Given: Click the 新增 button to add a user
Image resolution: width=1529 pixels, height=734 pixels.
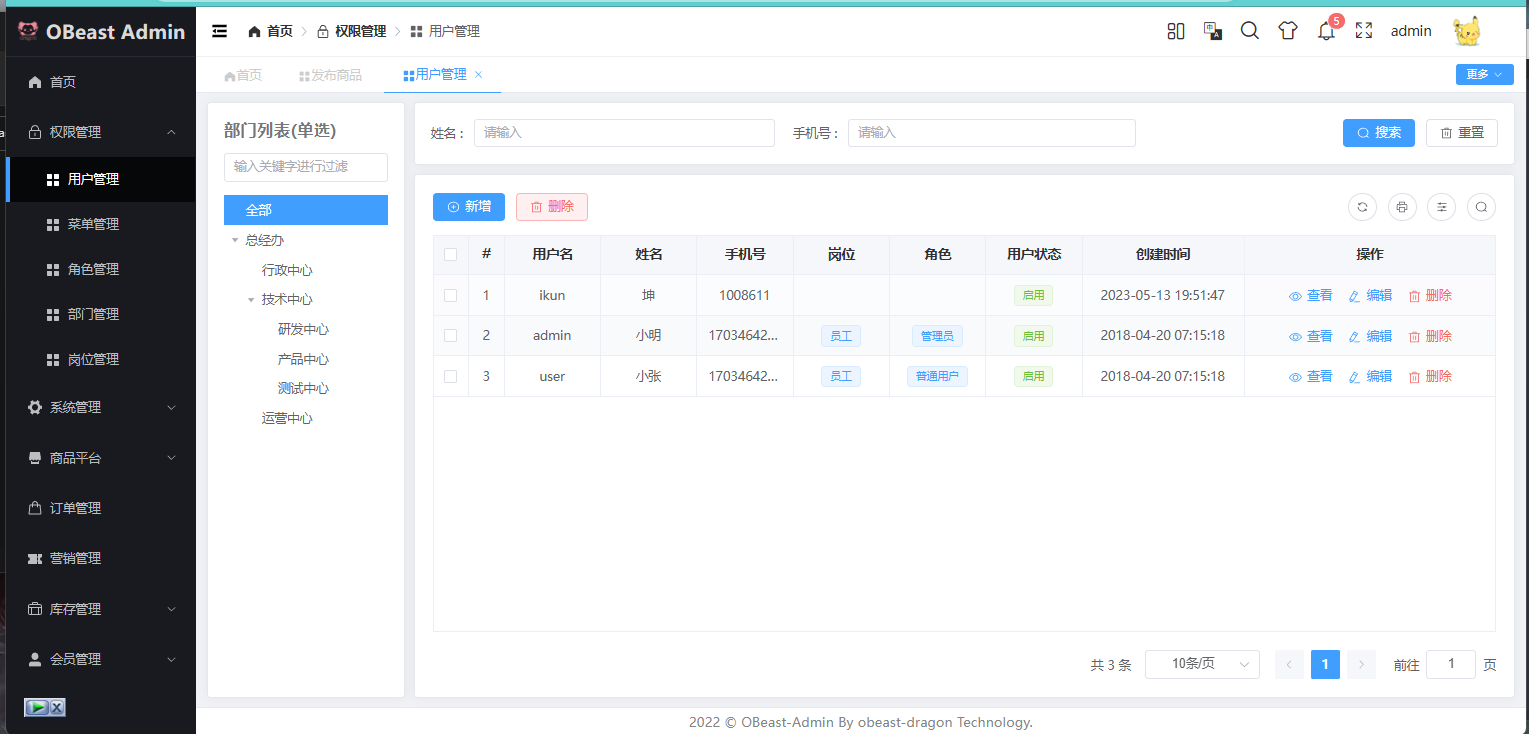Looking at the screenshot, I should click(x=468, y=206).
